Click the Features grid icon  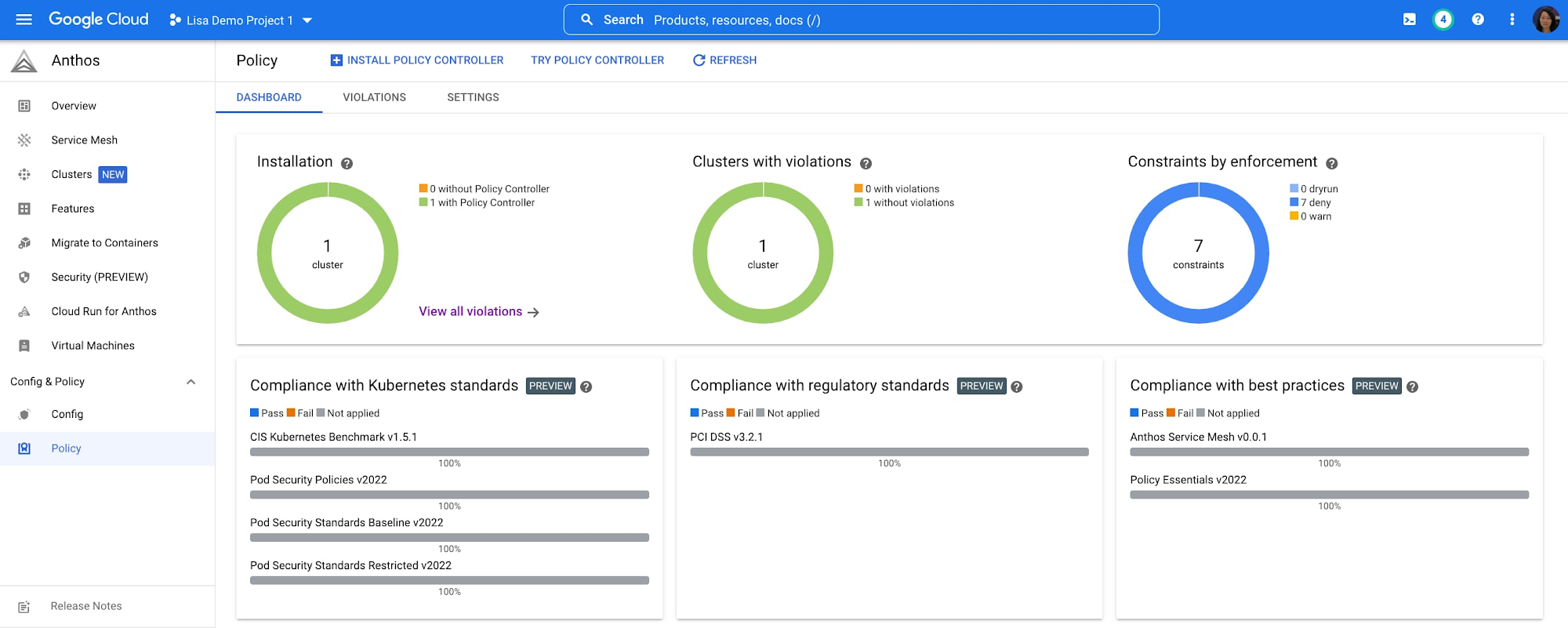pyautogui.click(x=24, y=209)
